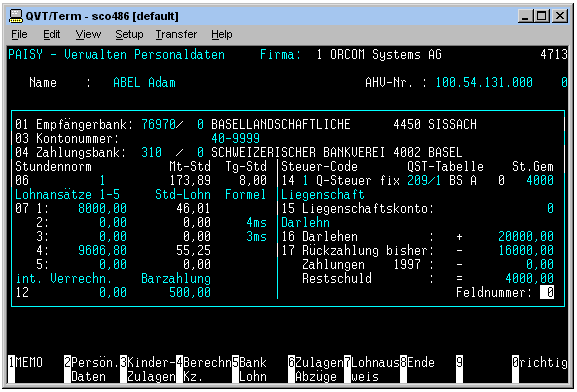This screenshot has height=392, width=577.
Task: Select function key 2 Persön. Daten
Action: pyautogui.click(x=92, y=369)
